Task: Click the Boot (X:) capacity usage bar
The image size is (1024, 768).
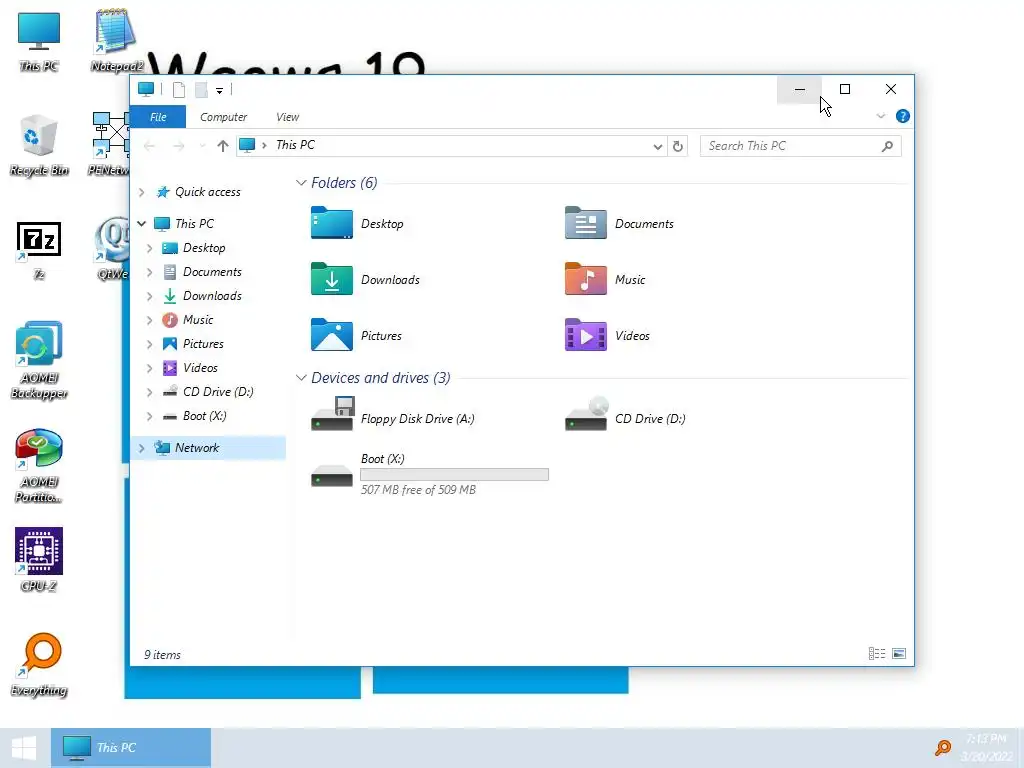Action: click(x=455, y=475)
